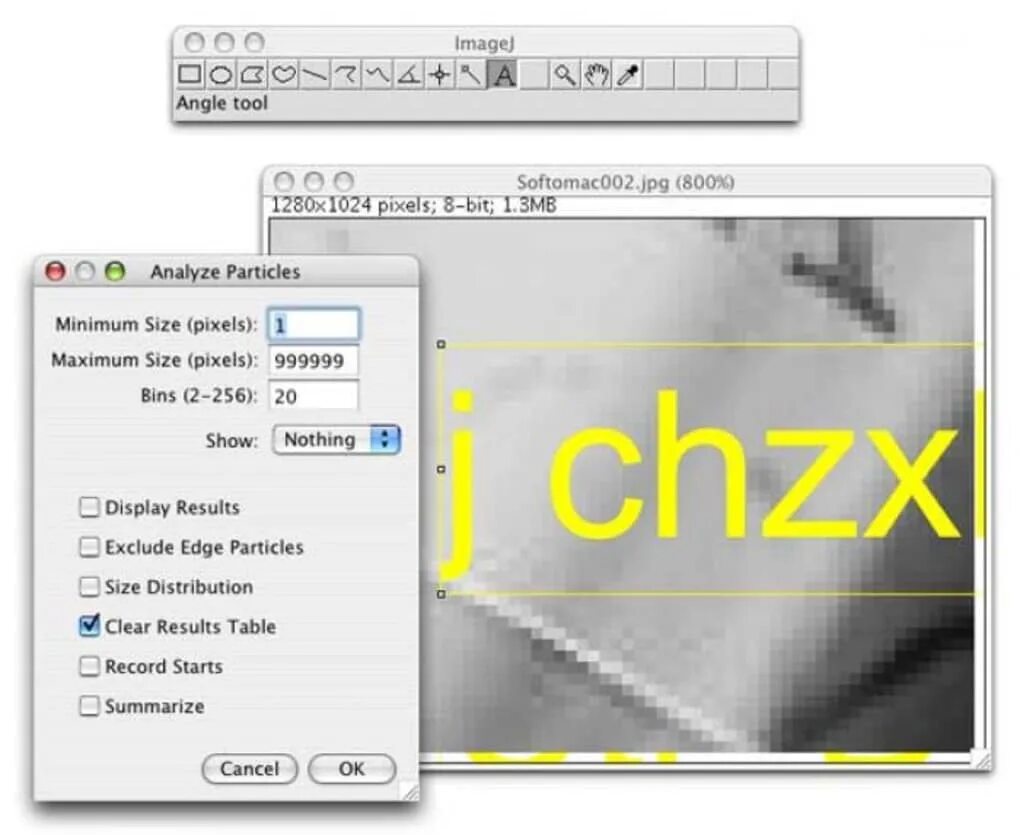The image size is (1020, 835).
Task: Select the Oval selection tool
Action: pyautogui.click(x=221, y=75)
